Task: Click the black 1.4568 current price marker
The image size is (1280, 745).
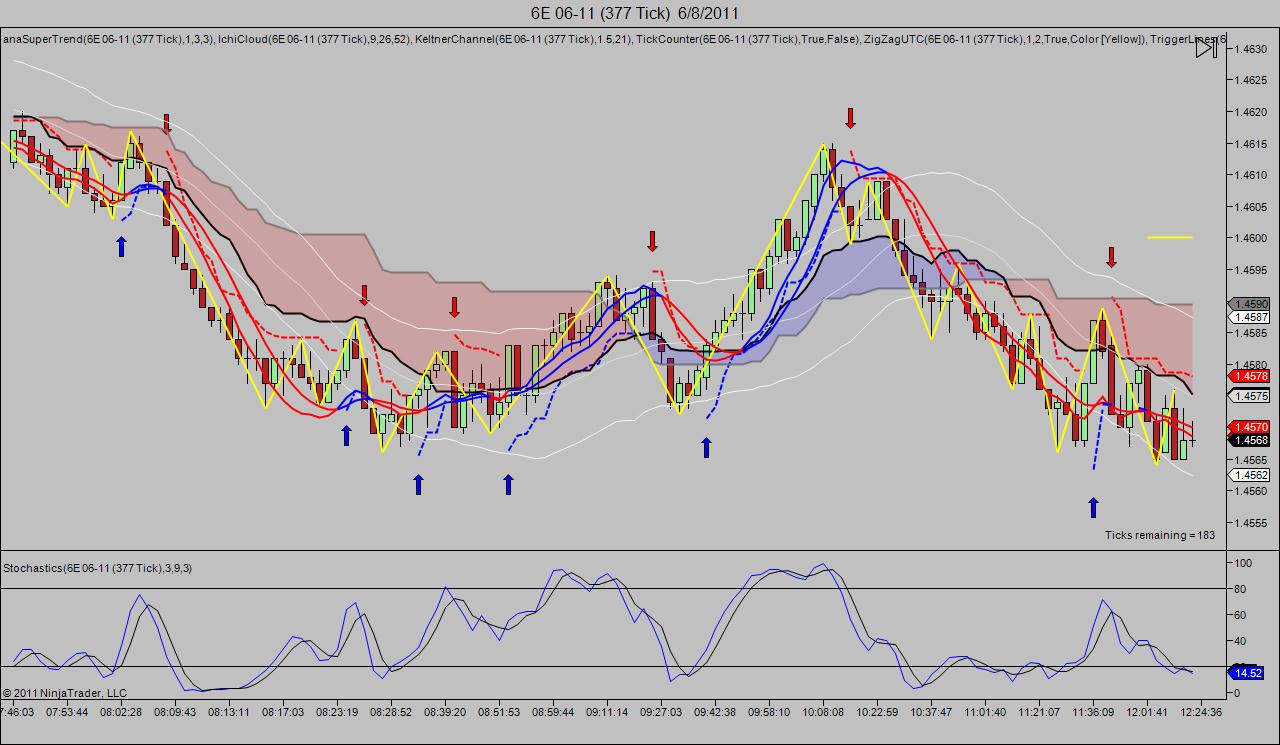Action: coord(1250,440)
